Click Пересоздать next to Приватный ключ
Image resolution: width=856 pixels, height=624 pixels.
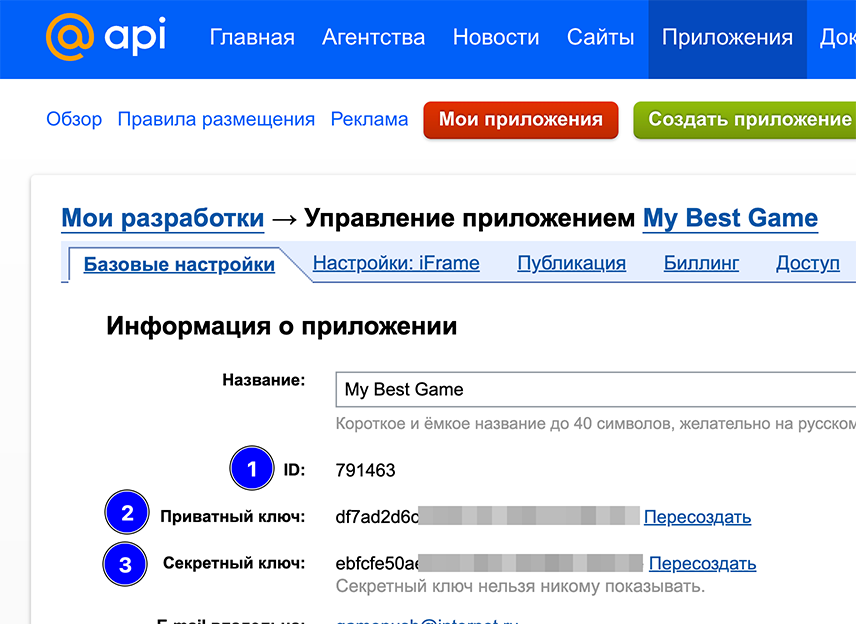pyautogui.click(x=697, y=517)
